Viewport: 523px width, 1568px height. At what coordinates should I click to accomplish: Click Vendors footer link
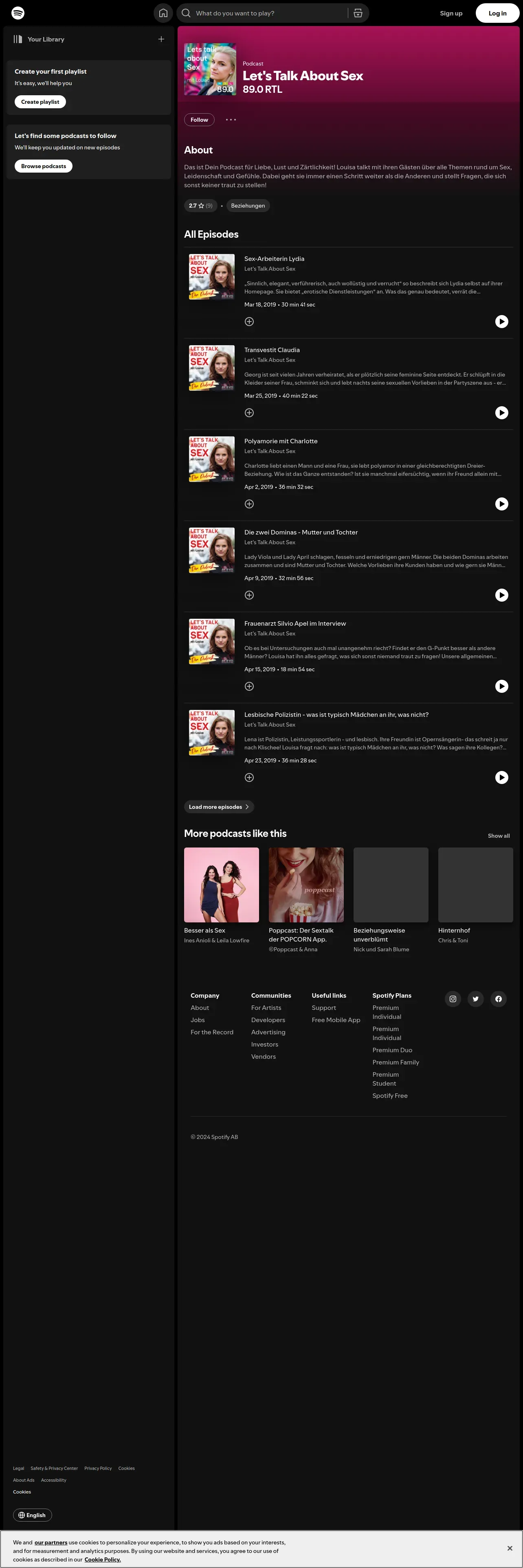coord(263,1057)
